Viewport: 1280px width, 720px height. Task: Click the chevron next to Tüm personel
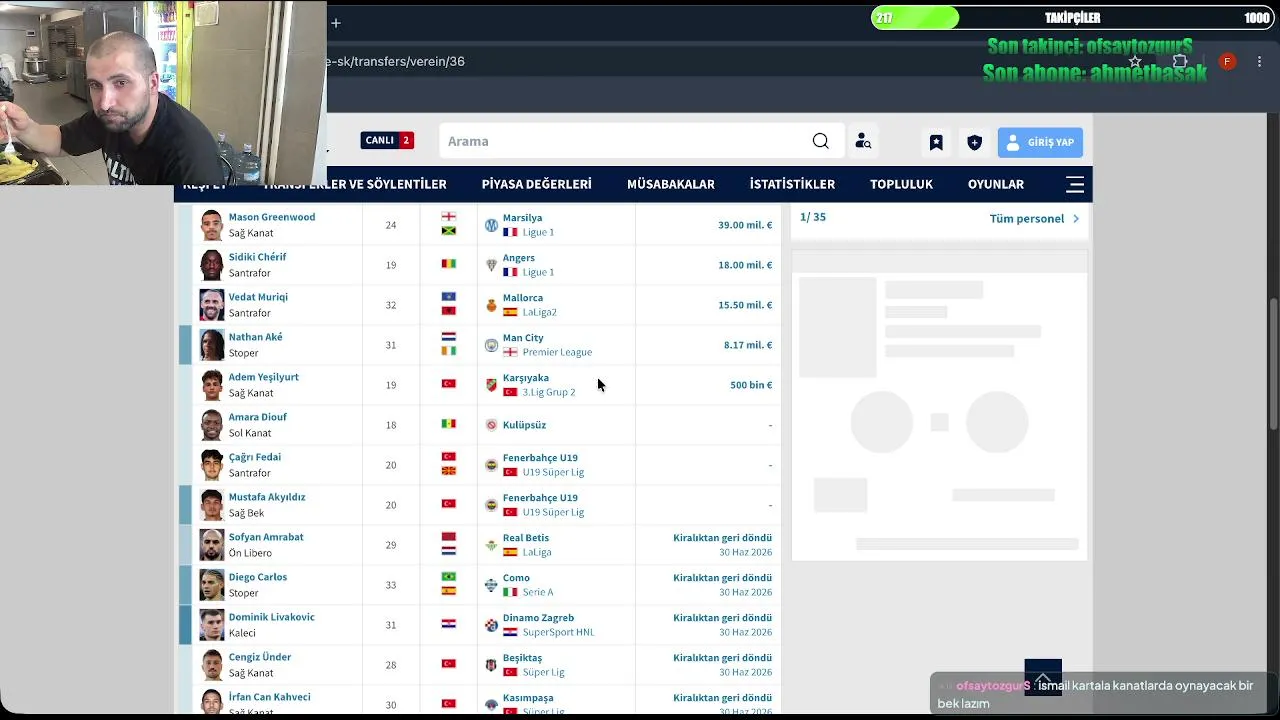tap(1076, 218)
